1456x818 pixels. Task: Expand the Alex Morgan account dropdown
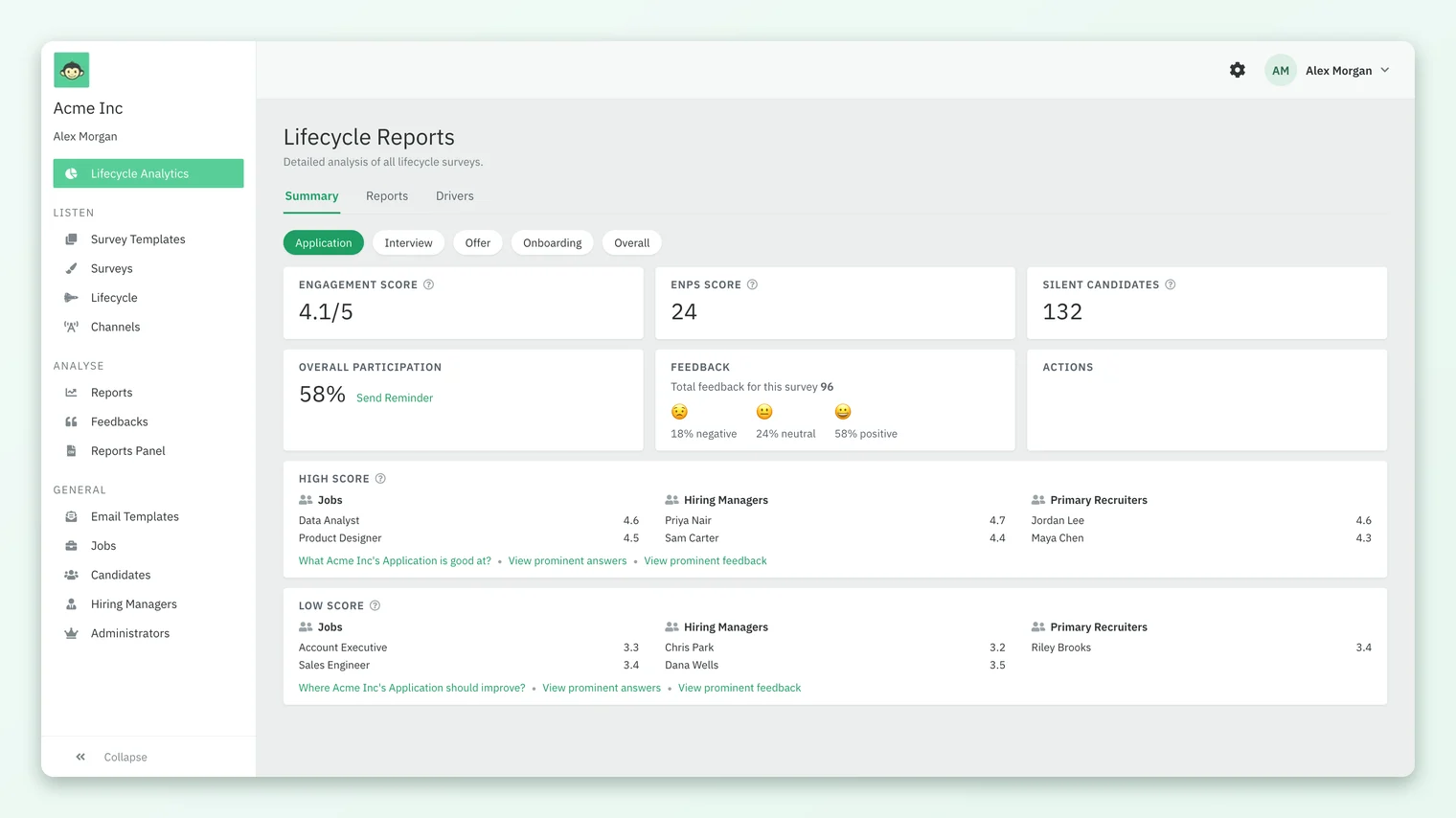coord(1348,71)
